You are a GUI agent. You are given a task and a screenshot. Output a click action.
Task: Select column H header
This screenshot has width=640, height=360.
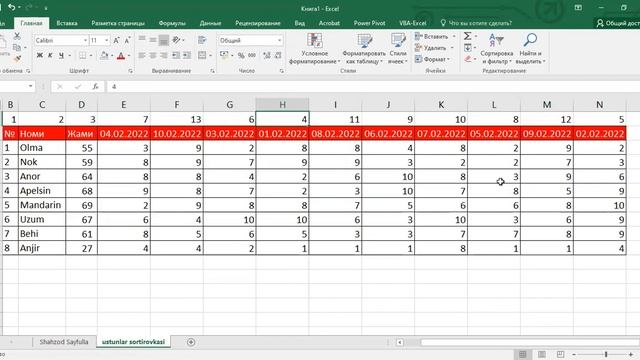click(x=282, y=105)
